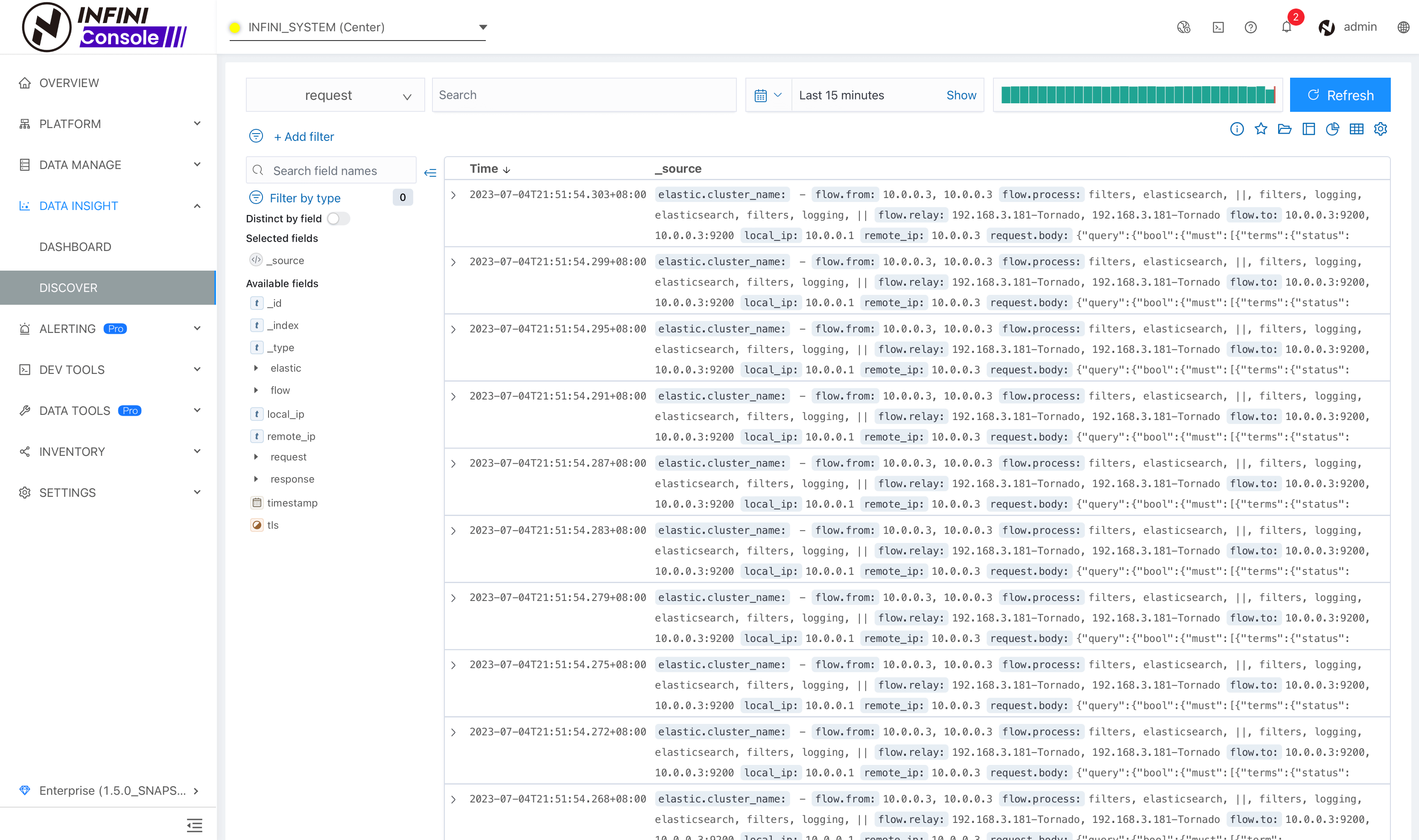Click the Filter by type link

point(305,198)
